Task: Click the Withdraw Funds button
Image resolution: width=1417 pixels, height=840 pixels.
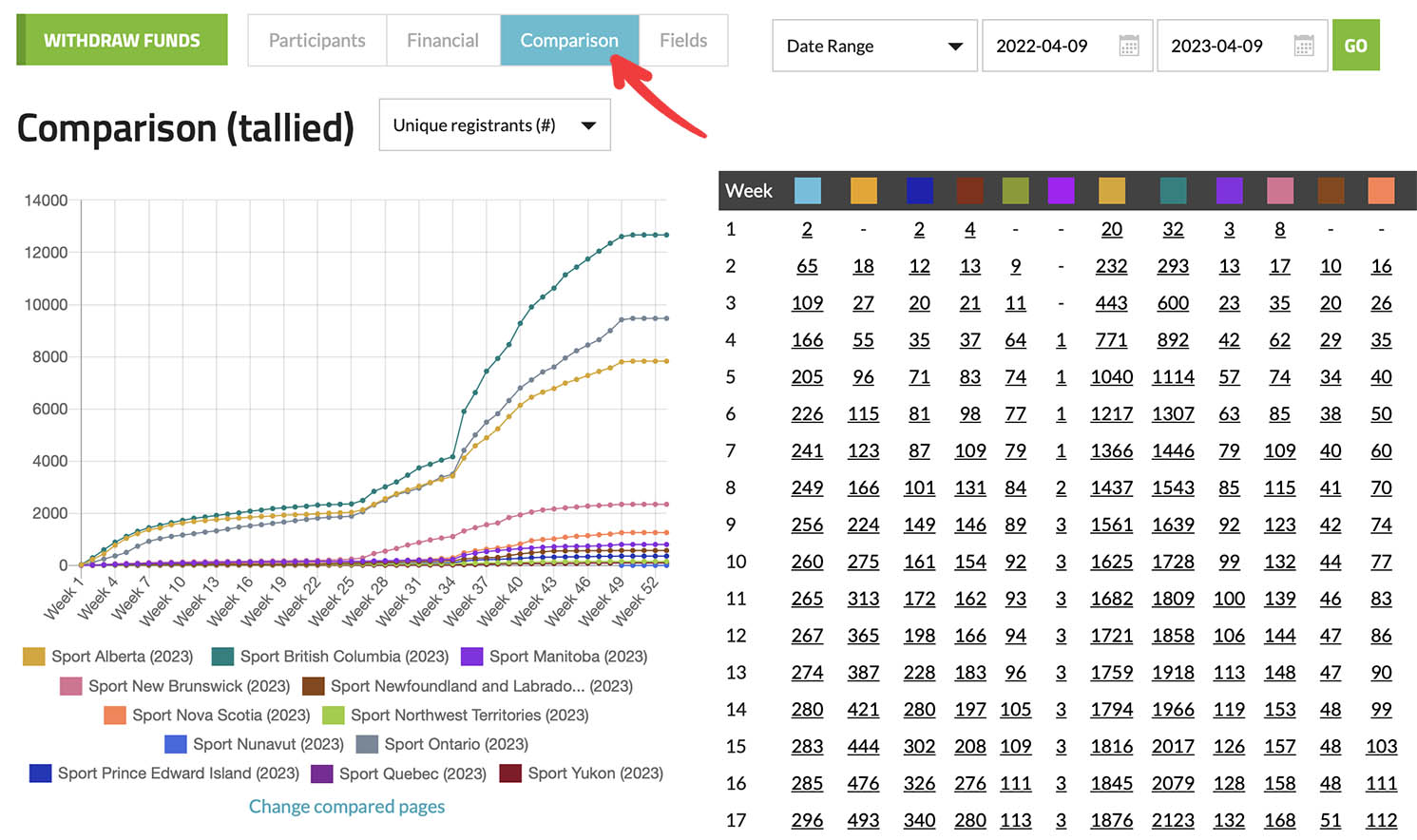Action: click(122, 41)
